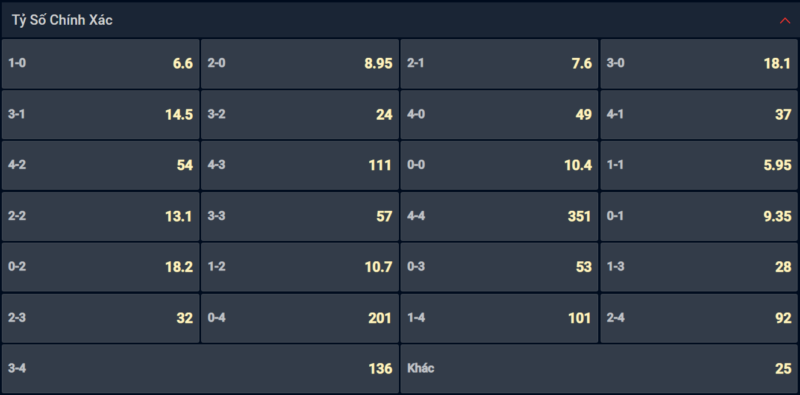Choose the Khác option at odds 25
Screen dimensions: 800x395
(599, 368)
